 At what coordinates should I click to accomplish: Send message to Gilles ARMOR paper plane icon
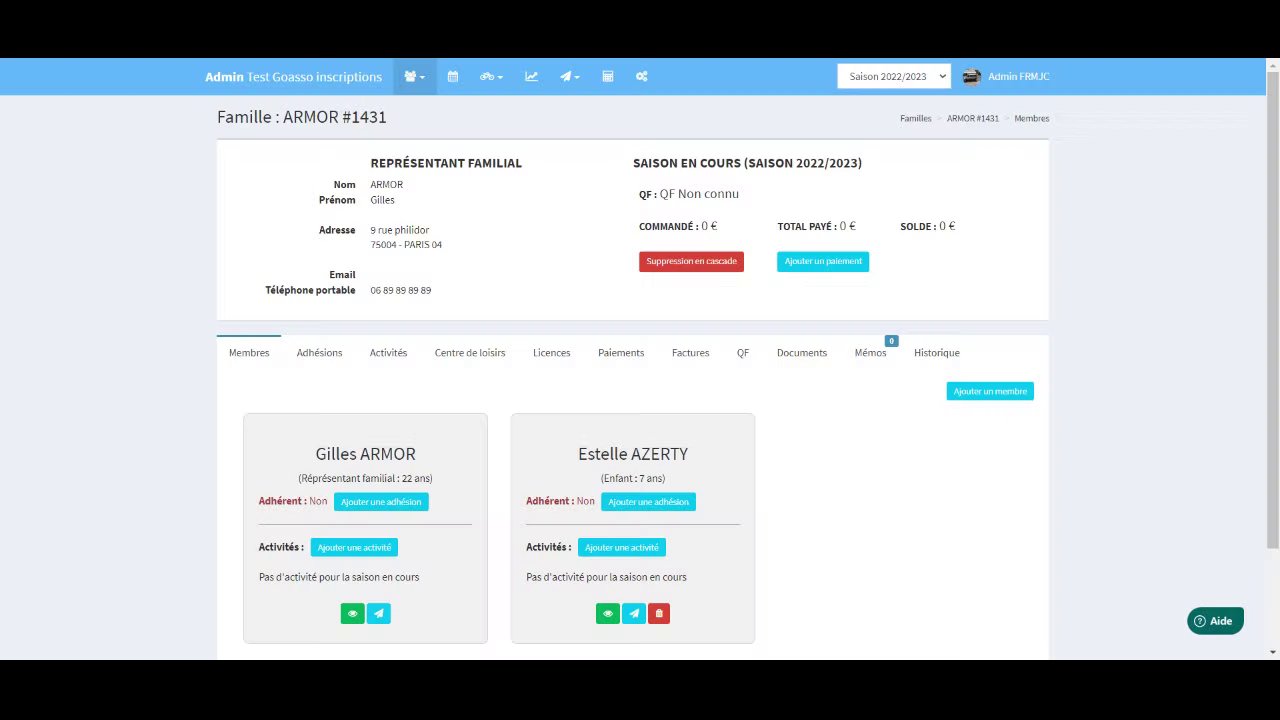click(378, 614)
